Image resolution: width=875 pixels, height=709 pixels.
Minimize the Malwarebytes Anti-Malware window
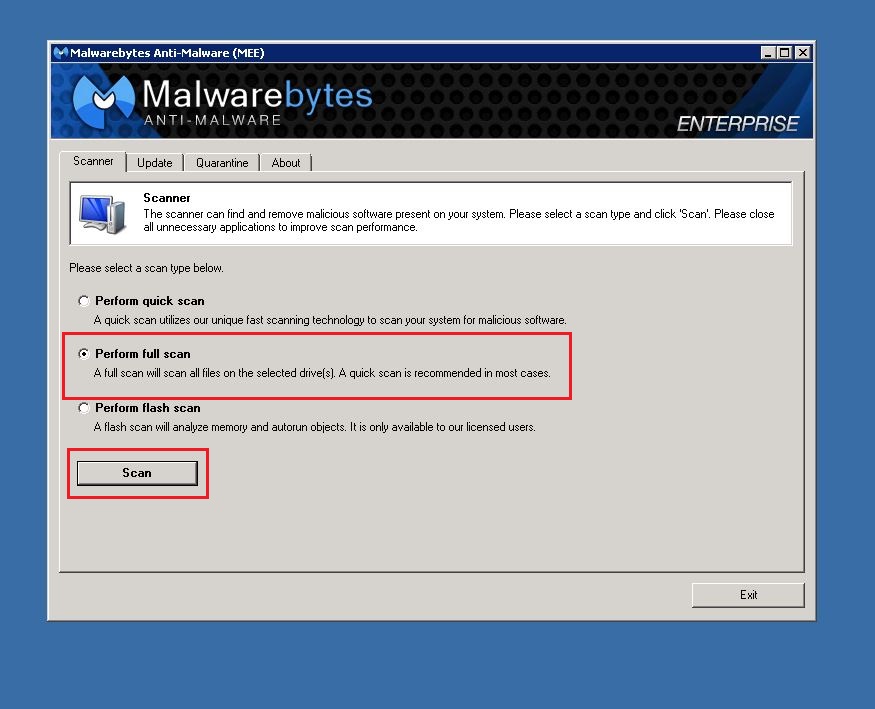[x=768, y=53]
